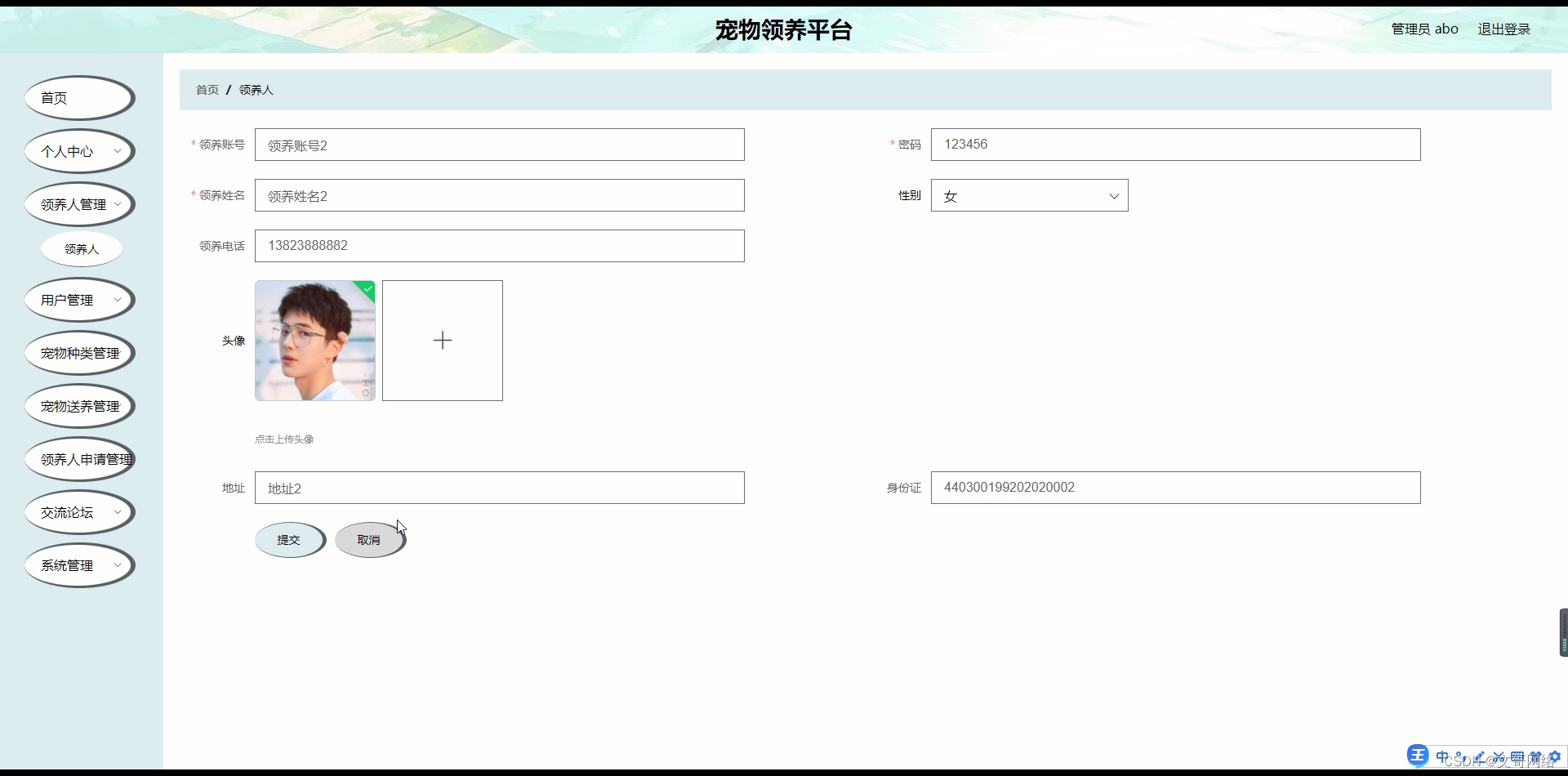Click the 王 input method logo icon

[x=1419, y=755]
